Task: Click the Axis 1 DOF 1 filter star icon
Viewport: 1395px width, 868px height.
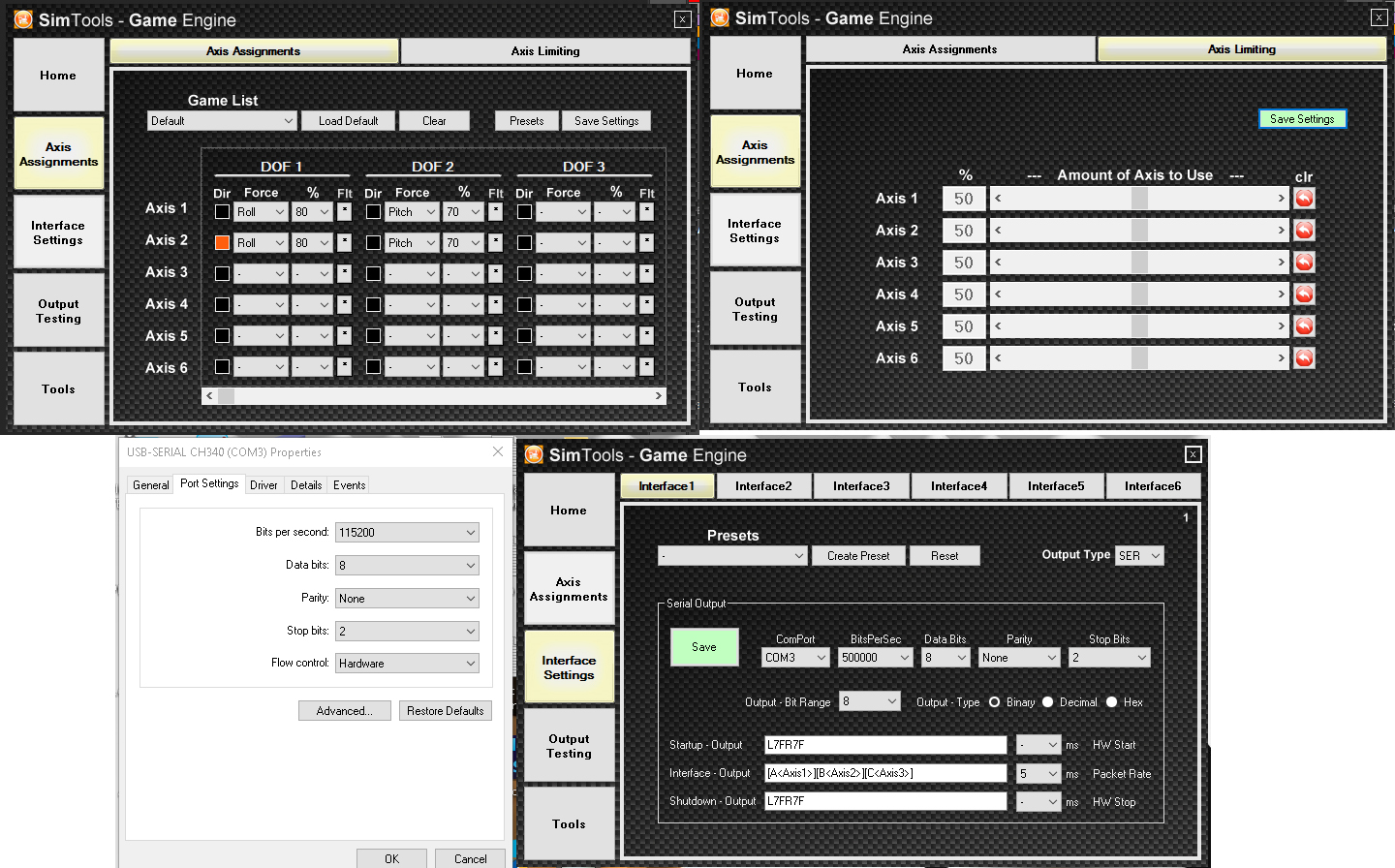Action: point(345,211)
